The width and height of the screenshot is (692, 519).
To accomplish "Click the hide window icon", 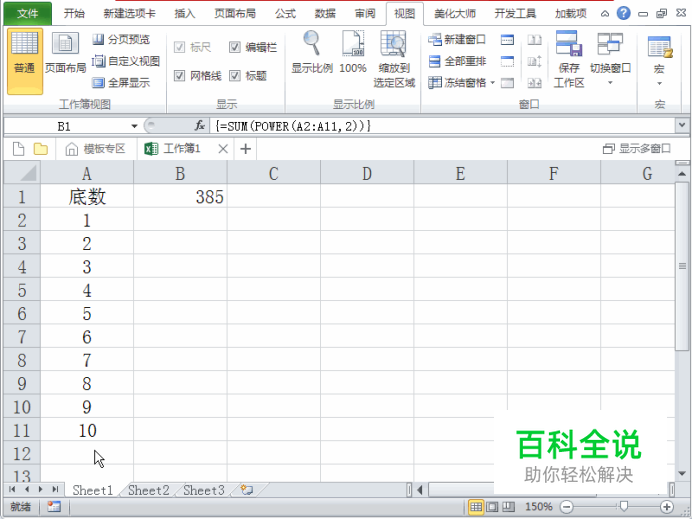I will 507,61.
